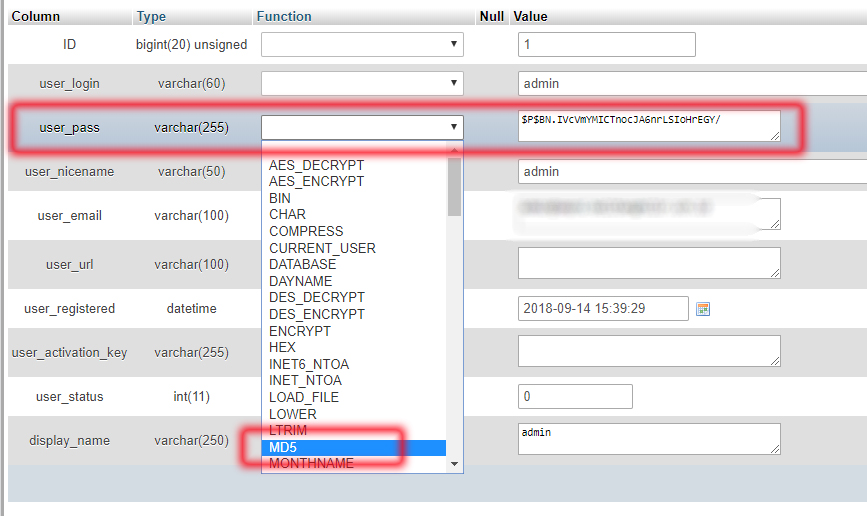Choose AES_ENCRYPT in the function dropdown
The width and height of the screenshot is (867, 516).
[316, 181]
